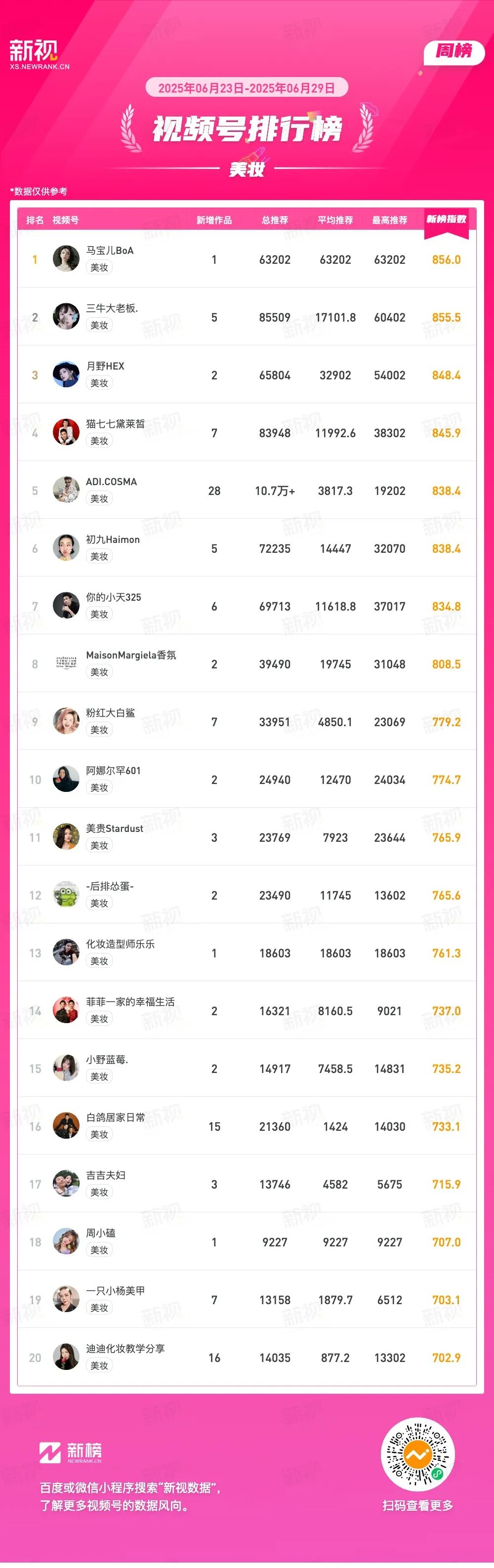Click 白鸽居家日常 avatar image
This screenshot has width=494, height=1568.
click(66, 1126)
